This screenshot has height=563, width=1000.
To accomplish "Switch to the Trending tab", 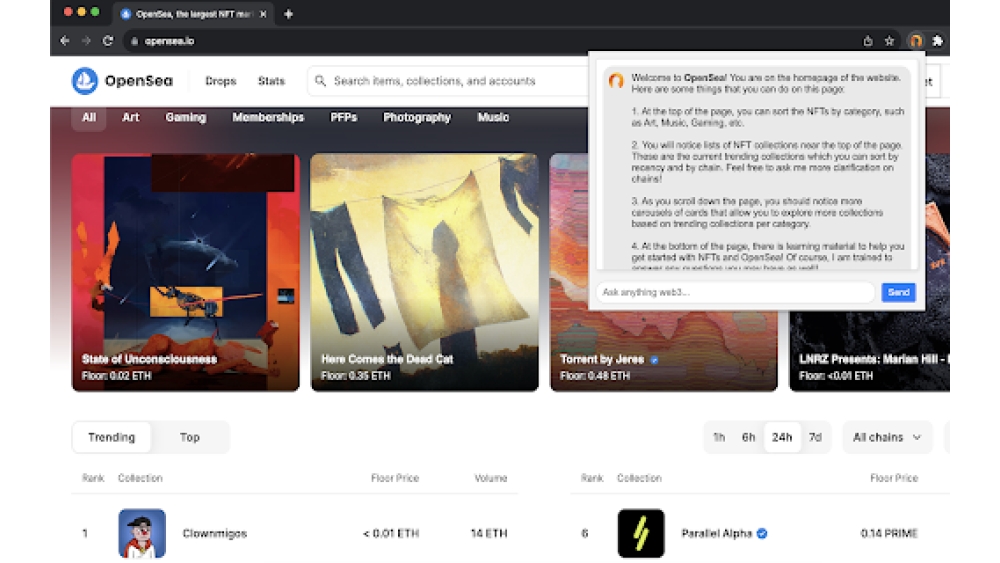I will [x=112, y=437].
